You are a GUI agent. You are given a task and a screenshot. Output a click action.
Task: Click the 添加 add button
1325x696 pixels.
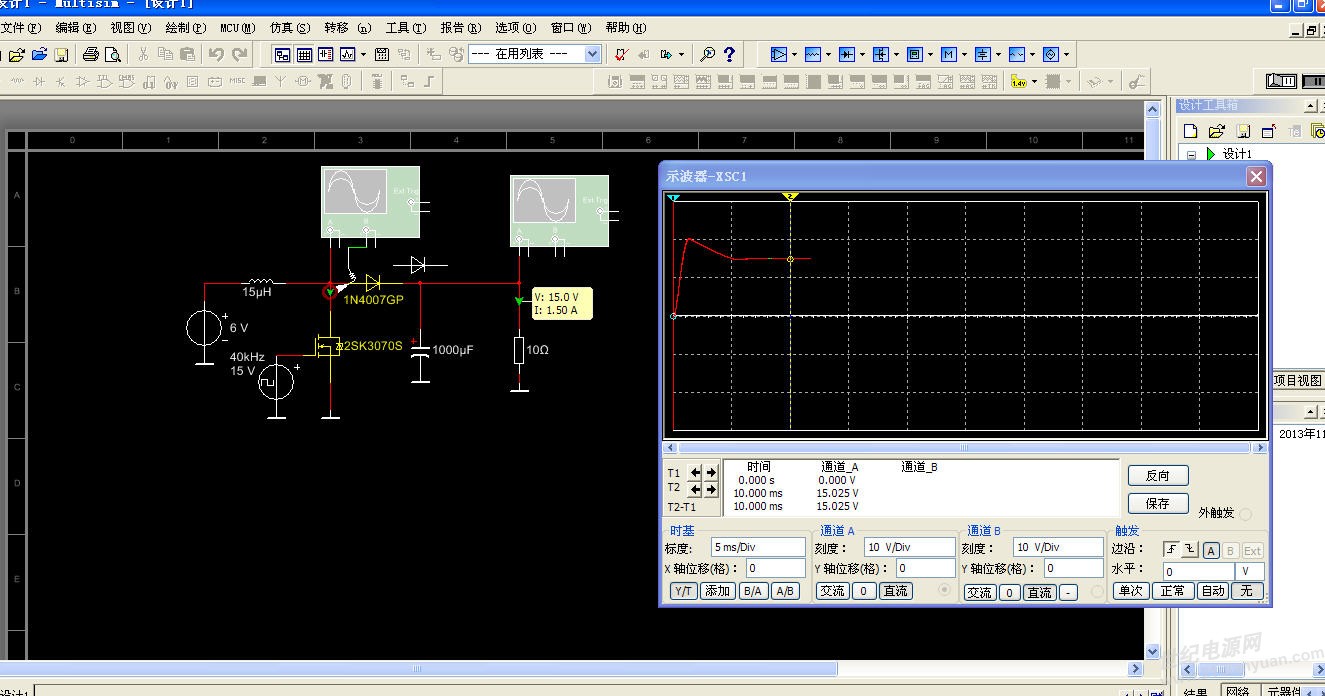tap(718, 591)
